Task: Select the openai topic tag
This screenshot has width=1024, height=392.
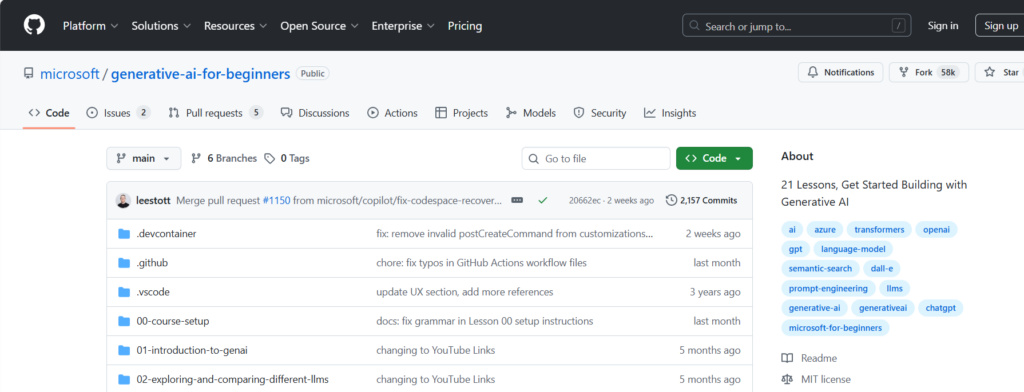Action: 936,230
